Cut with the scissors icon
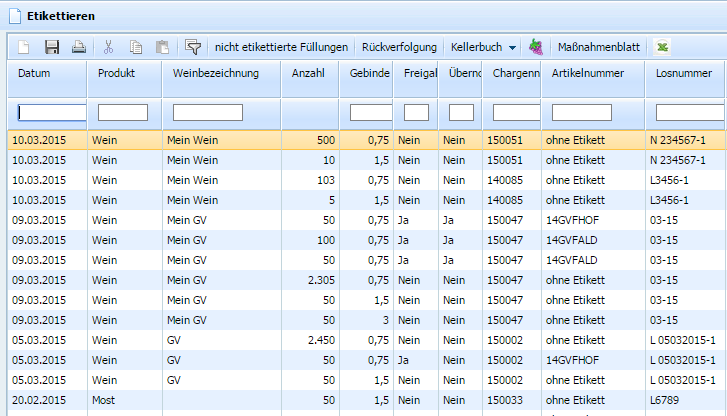Image resolution: width=727 pixels, height=416 pixels. coord(108,47)
